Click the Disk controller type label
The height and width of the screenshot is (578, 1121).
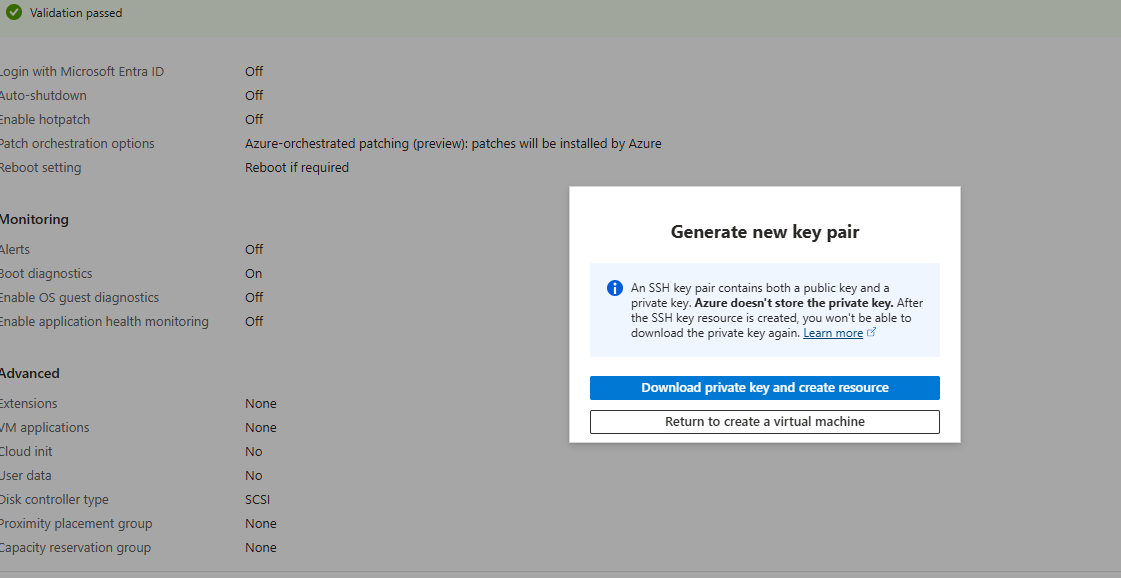click(54, 499)
